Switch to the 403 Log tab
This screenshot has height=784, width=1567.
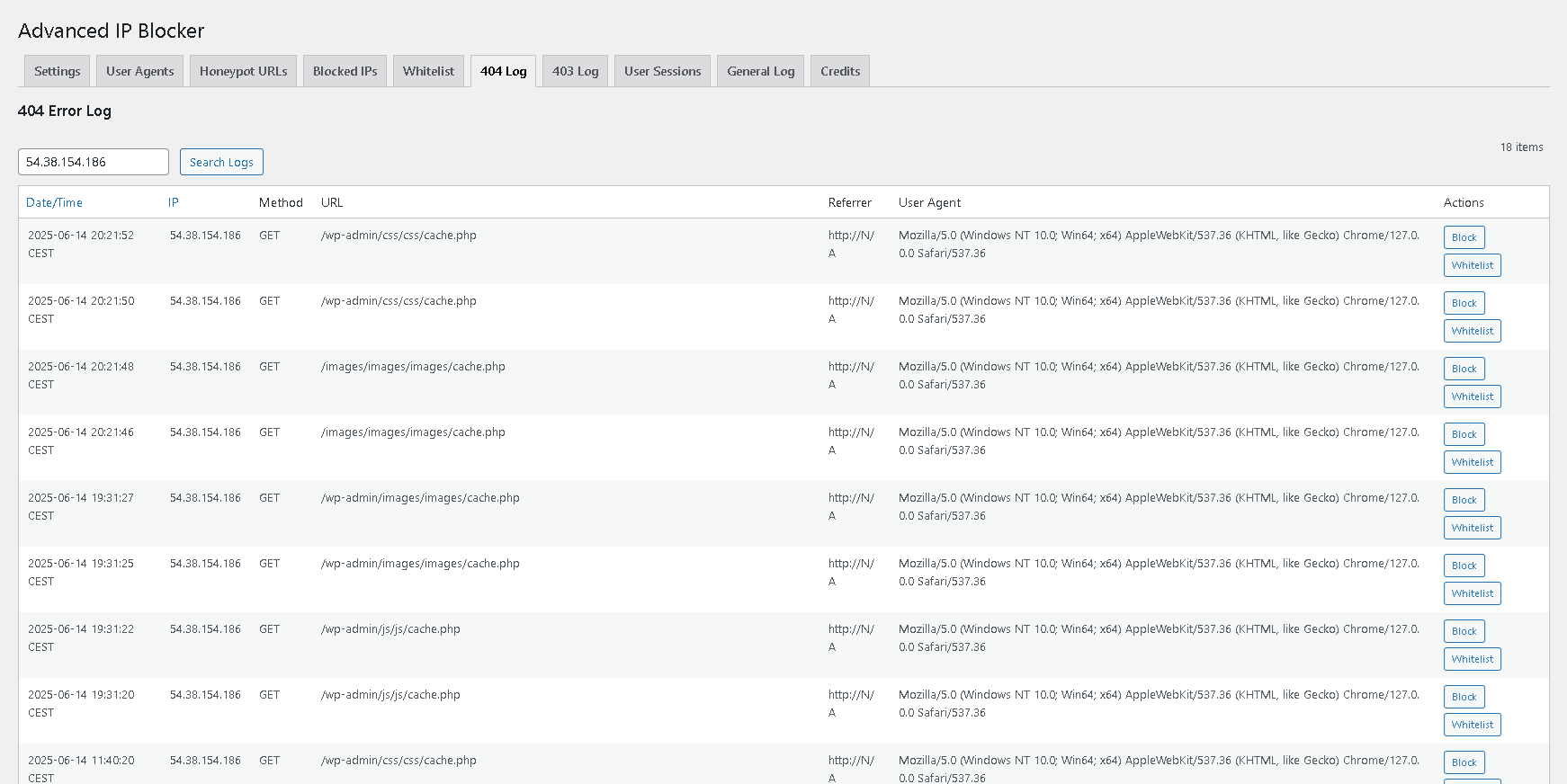pos(576,71)
